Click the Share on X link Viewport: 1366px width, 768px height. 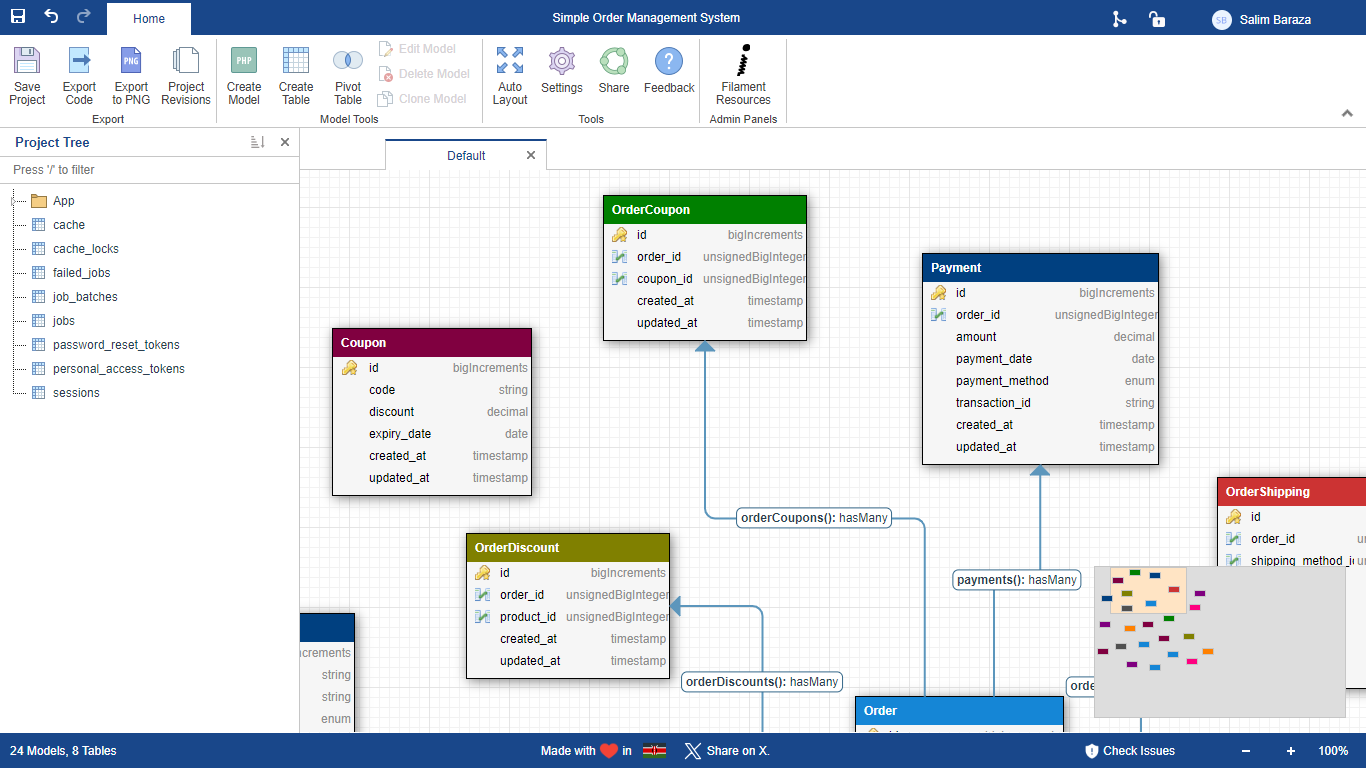[727, 751]
